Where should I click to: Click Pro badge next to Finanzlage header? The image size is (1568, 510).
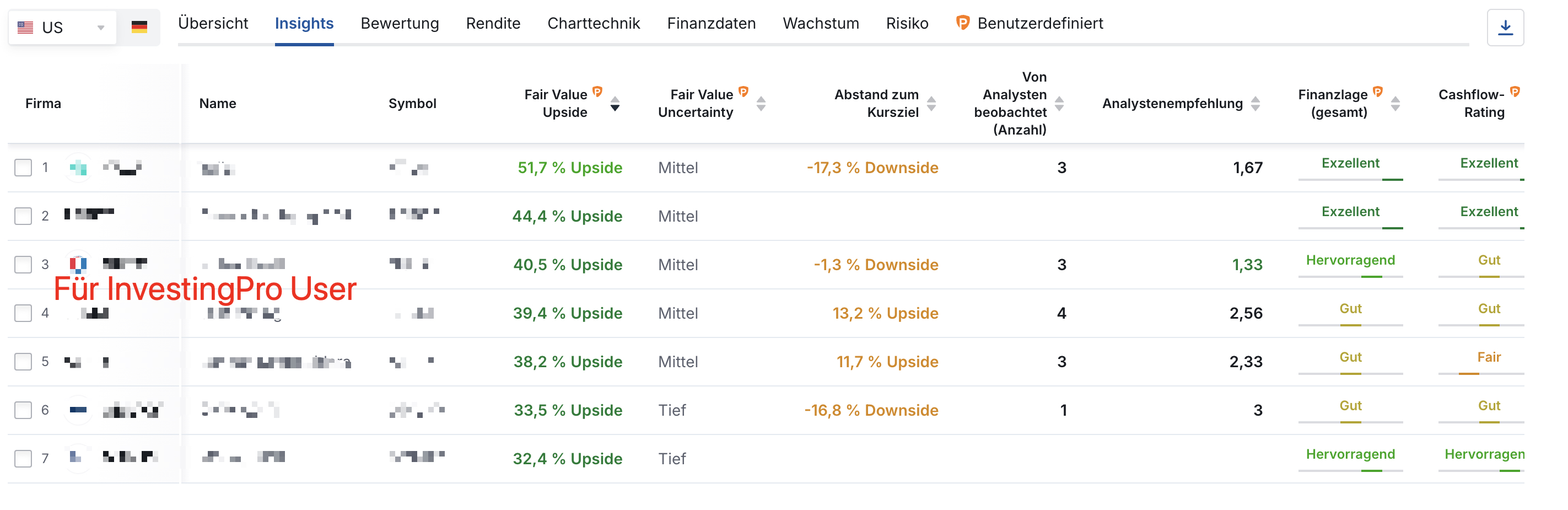click(x=1377, y=92)
